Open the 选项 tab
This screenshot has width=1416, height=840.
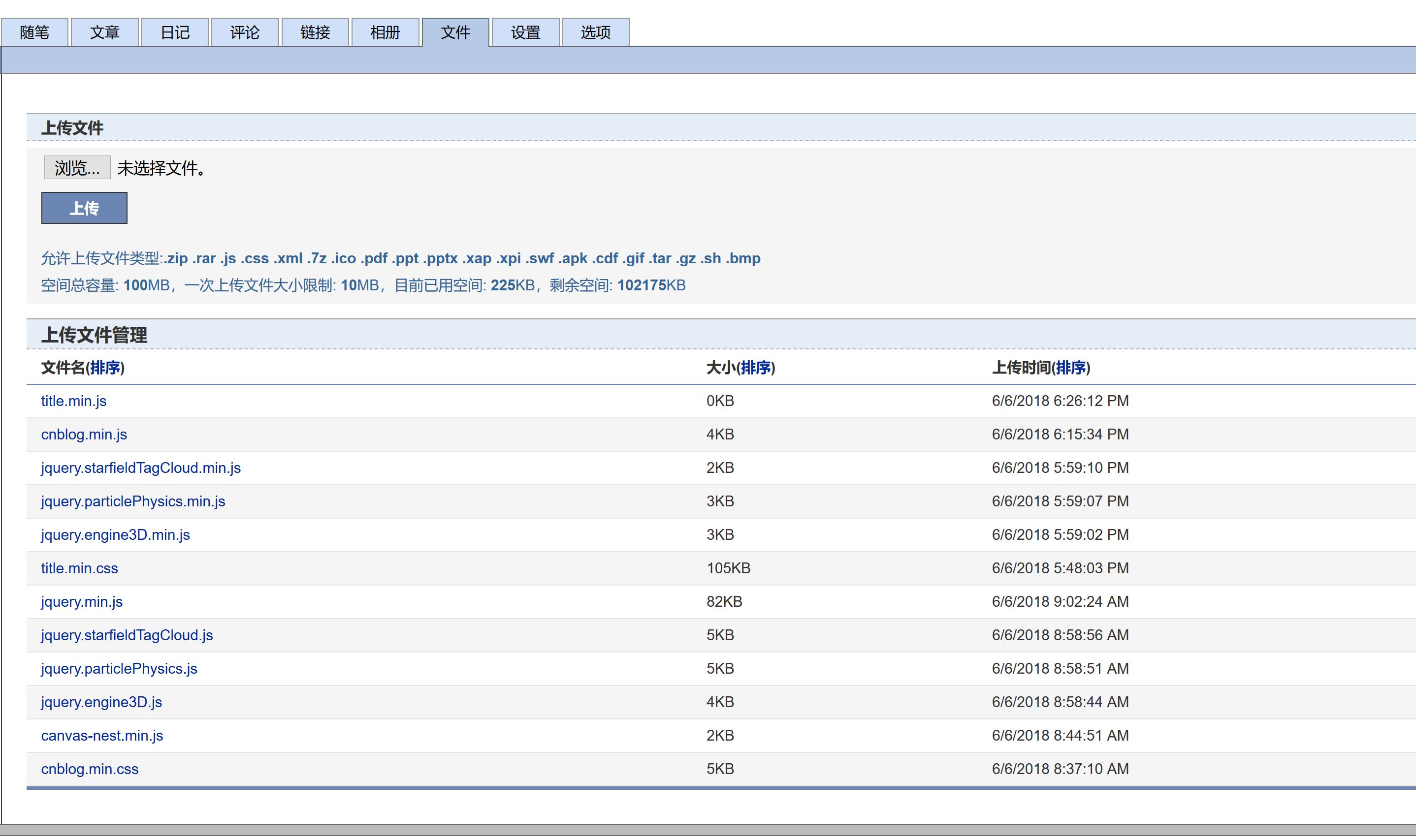click(596, 32)
